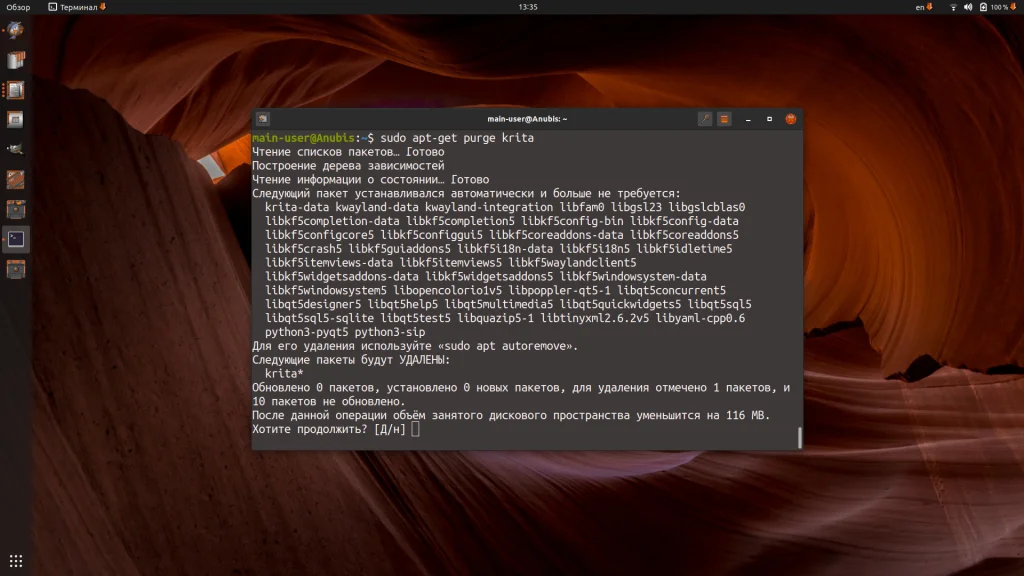Click the Хотите продолжить? [Д/н] prompt cursor

click(x=415, y=429)
